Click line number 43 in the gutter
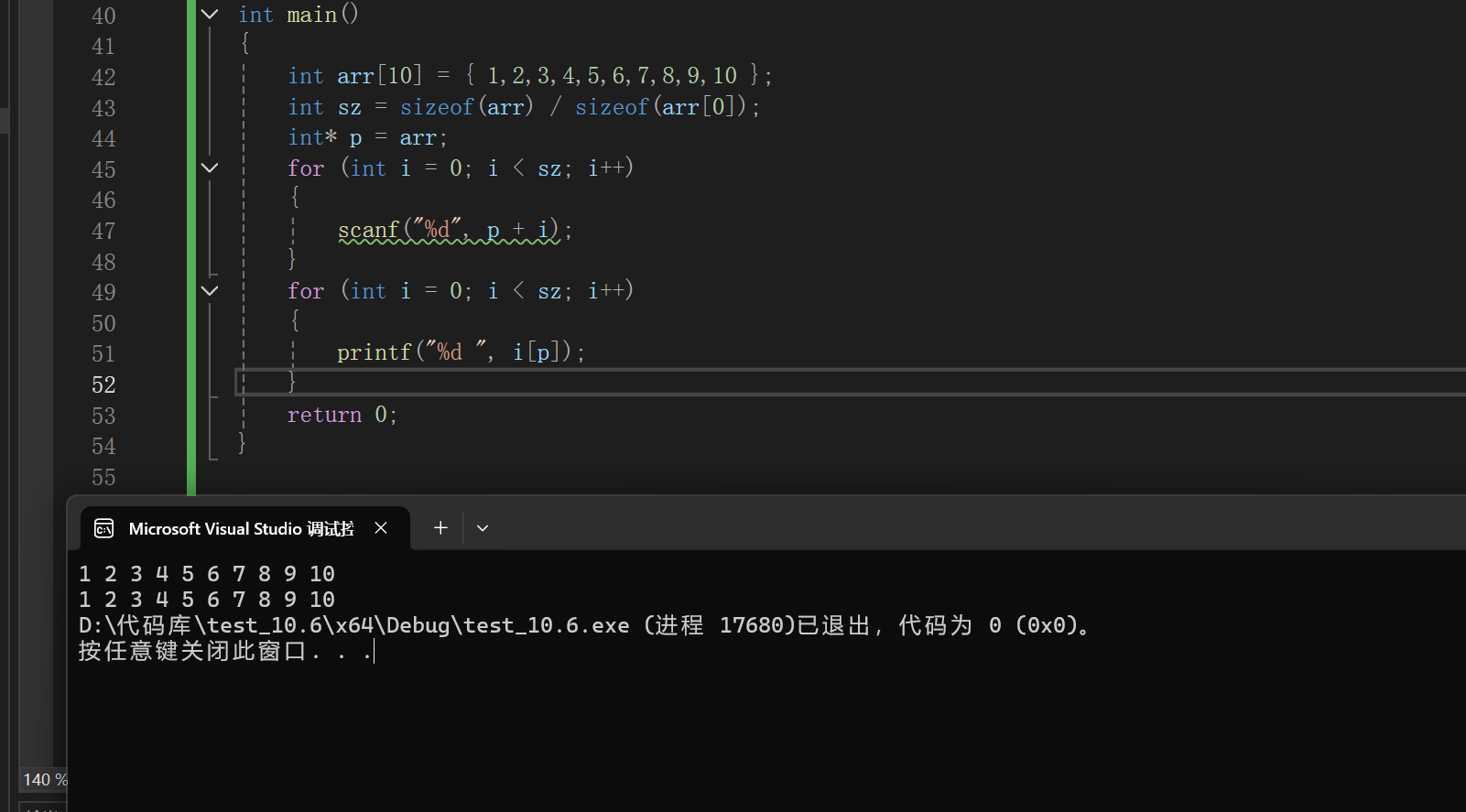 [103, 108]
